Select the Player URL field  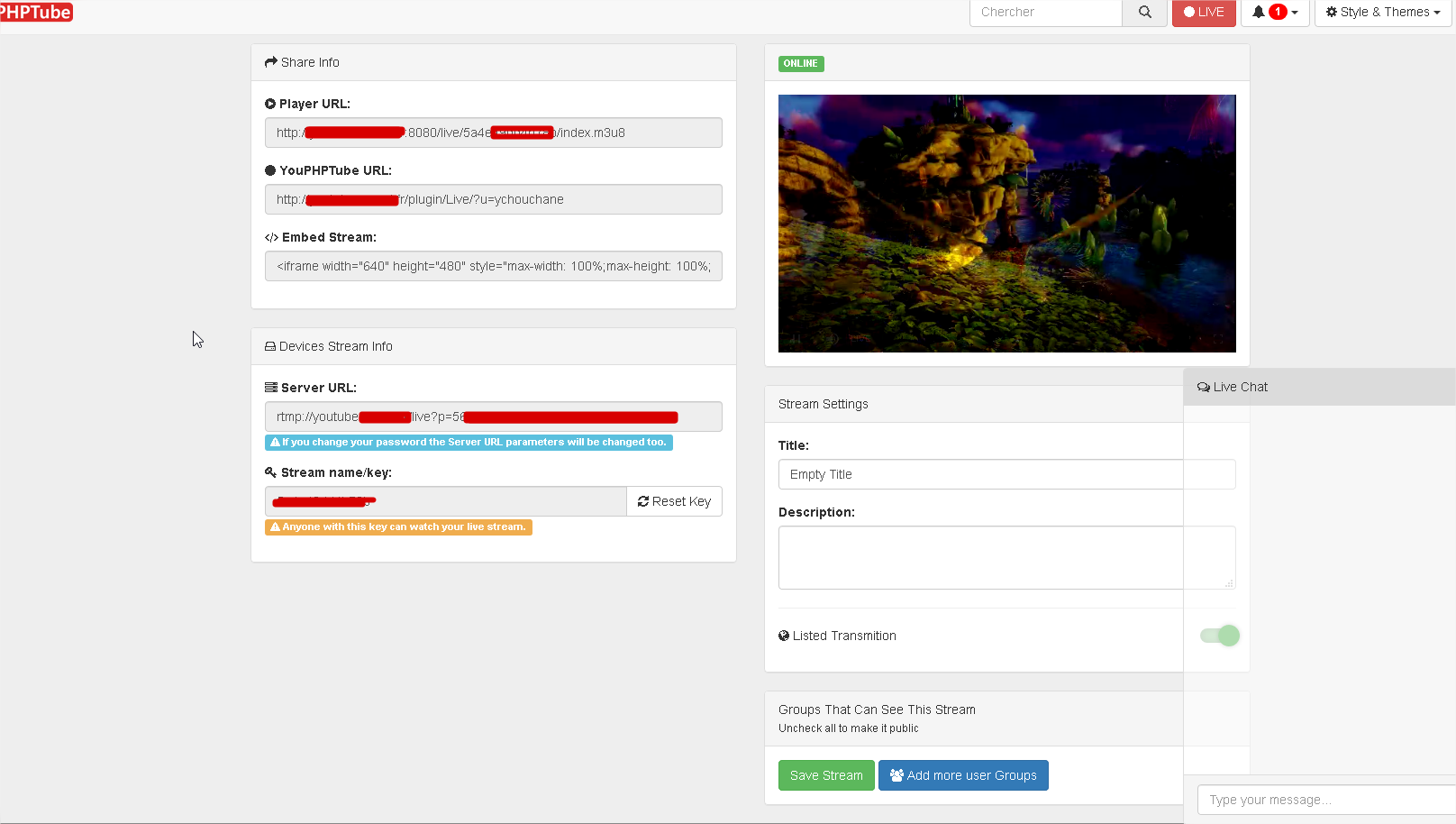coord(494,133)
